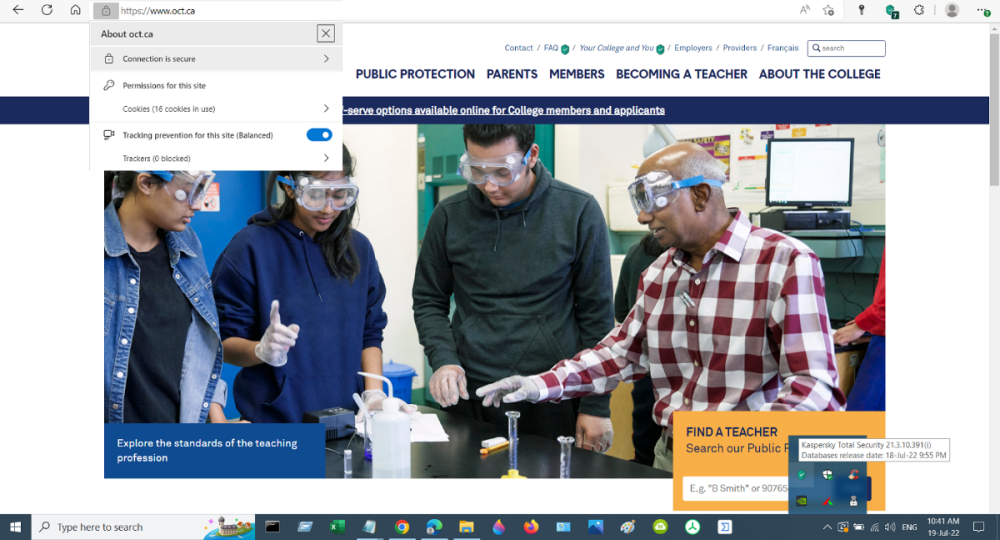The image size is (1000, 540).
Task: Open self-serve options banner link
Action: pyautogui.click(x=504, y=110)
